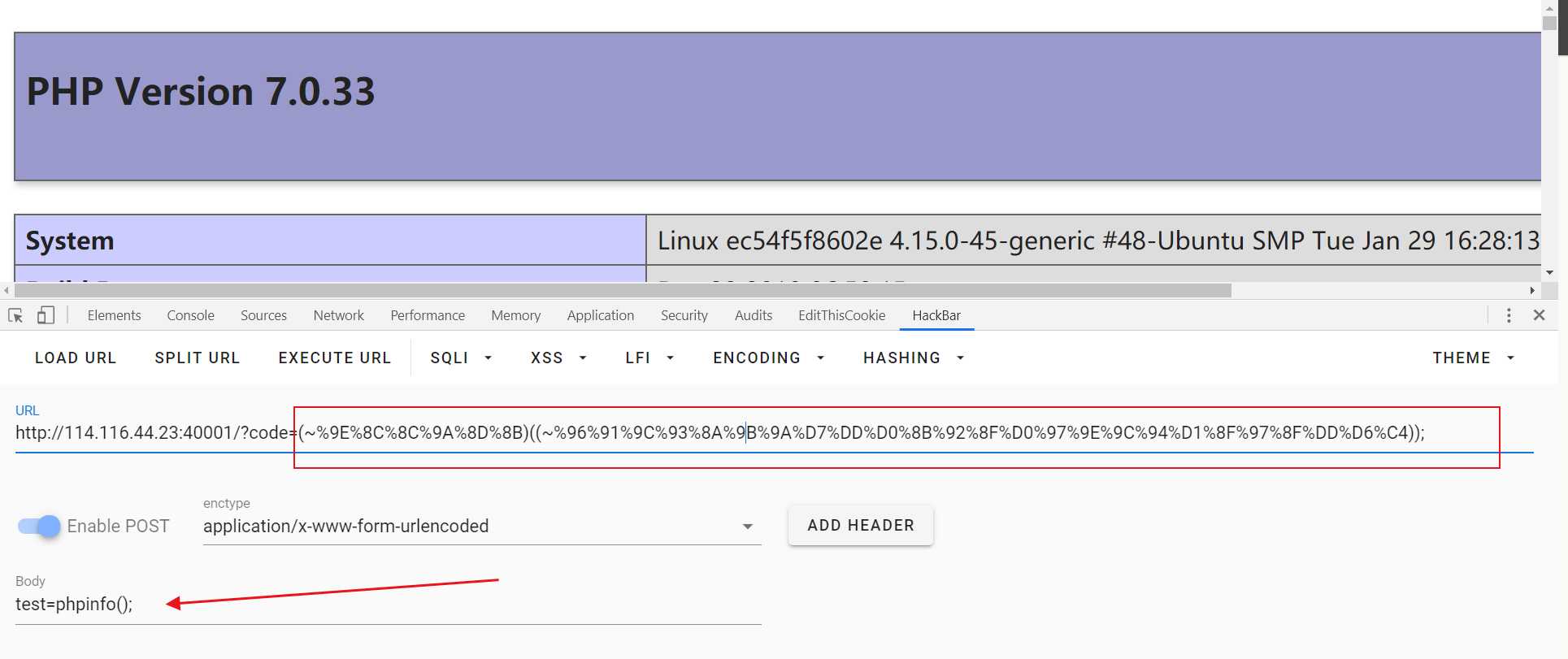Toggle the device toolbar icon
The height and width of the screenshot is (659, 1568).
pos(46,315)
